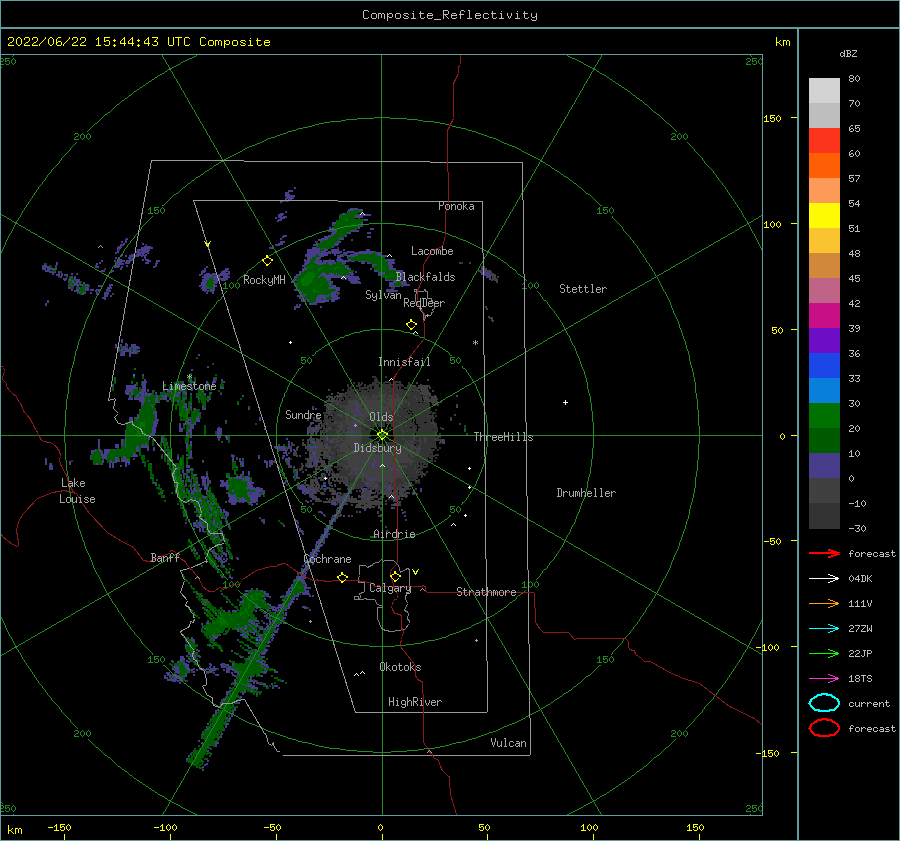Click the 65 dBZ red color swatch

click(824, 141)
